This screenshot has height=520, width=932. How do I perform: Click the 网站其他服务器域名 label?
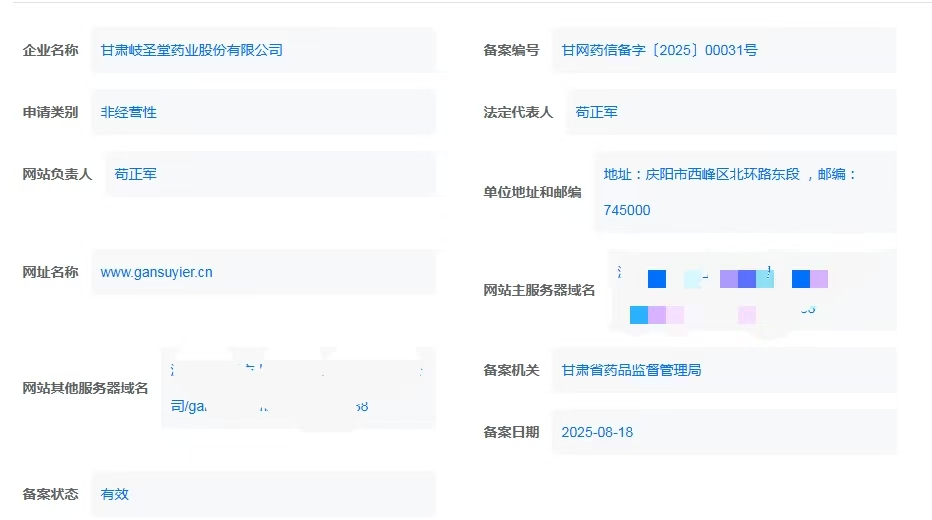point(85,388)
